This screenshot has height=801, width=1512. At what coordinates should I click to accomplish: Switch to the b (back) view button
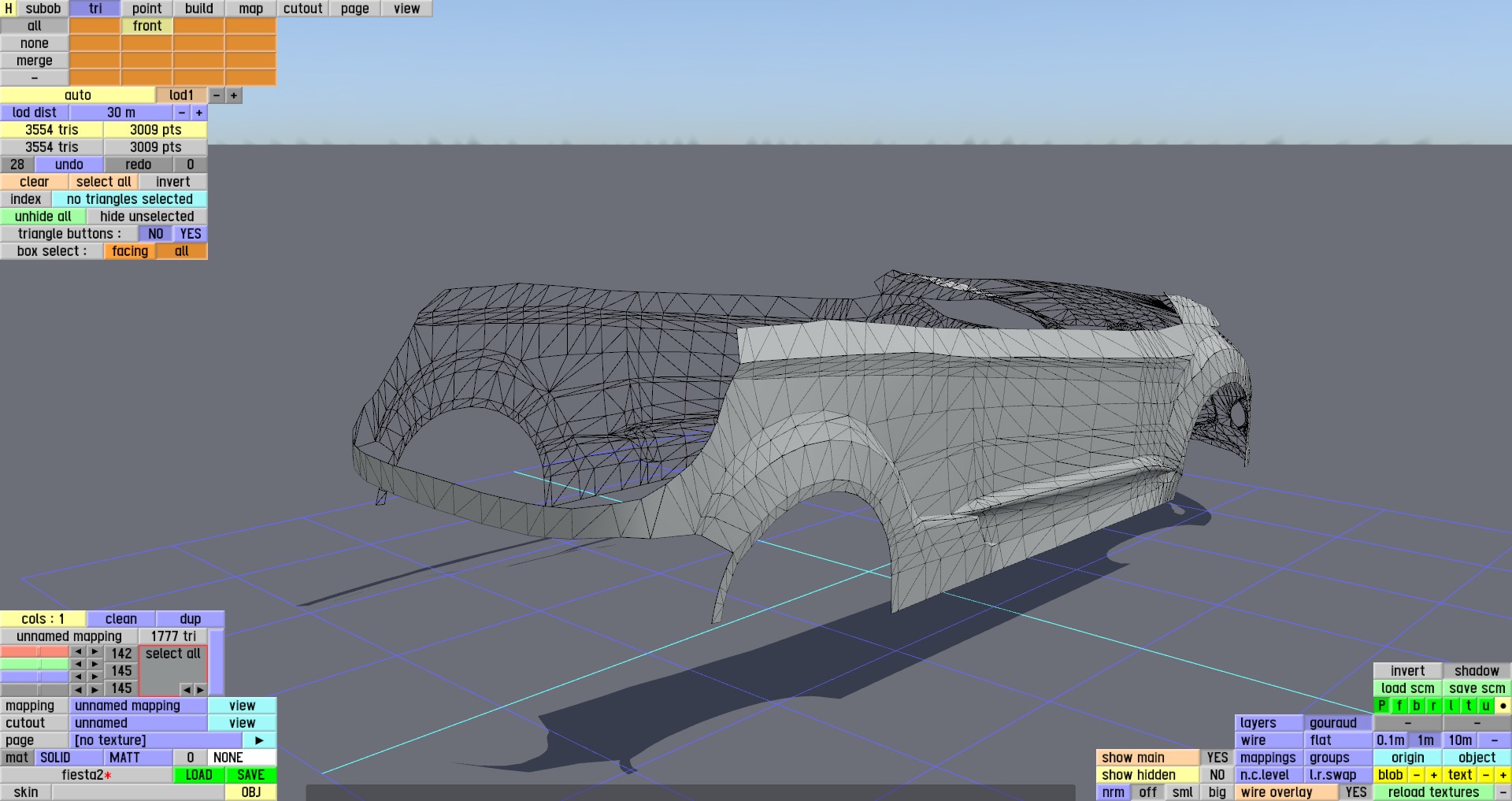click(1417, 706)
